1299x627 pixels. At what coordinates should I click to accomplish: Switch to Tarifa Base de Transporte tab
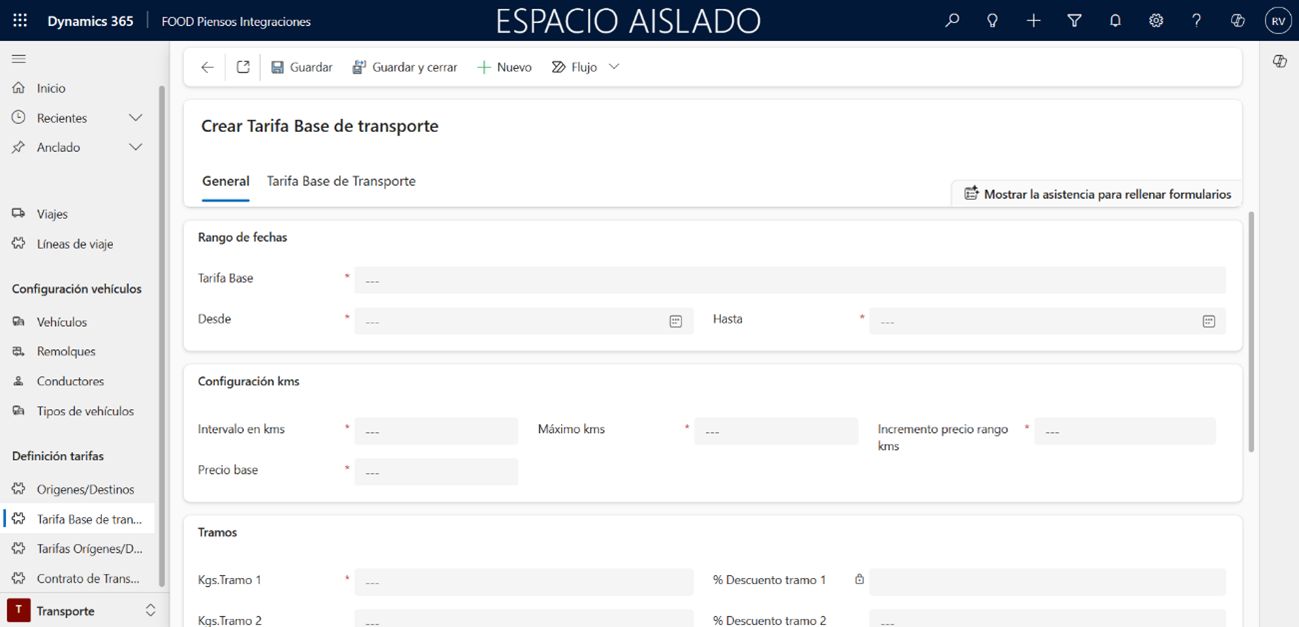click(341, 181)
